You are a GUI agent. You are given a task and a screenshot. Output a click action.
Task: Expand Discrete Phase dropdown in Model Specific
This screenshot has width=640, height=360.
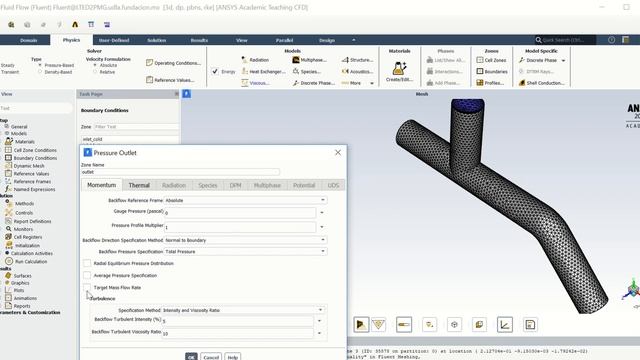(x=563, y=60)
